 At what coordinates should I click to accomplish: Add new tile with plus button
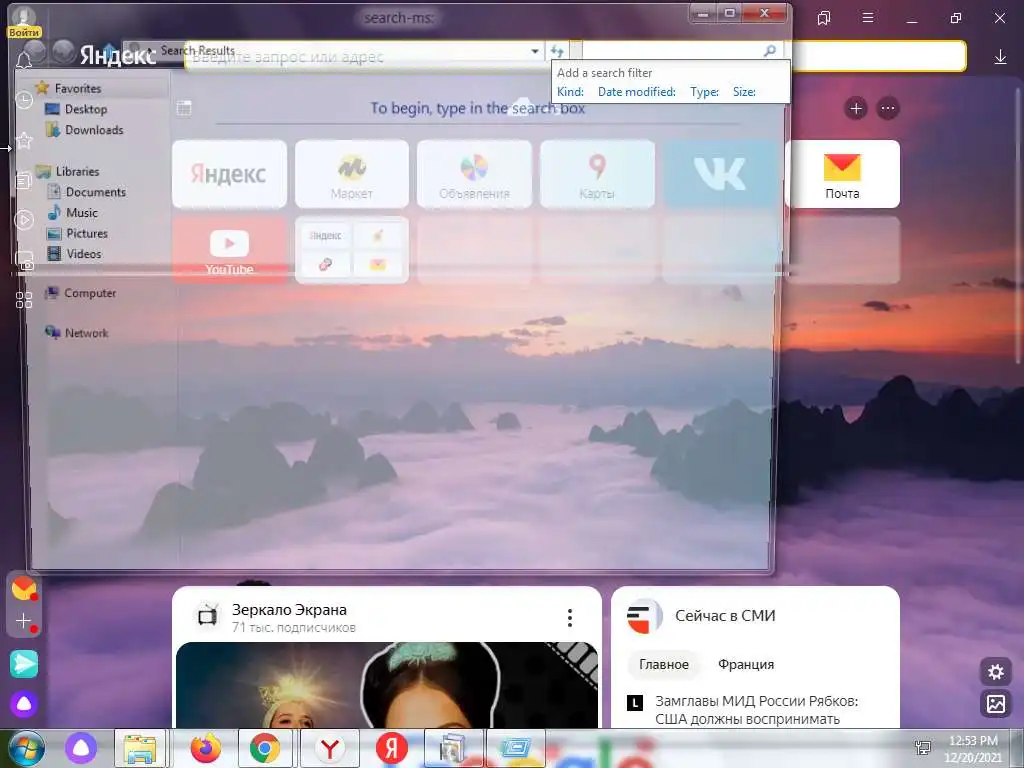[x=856, y=108]
